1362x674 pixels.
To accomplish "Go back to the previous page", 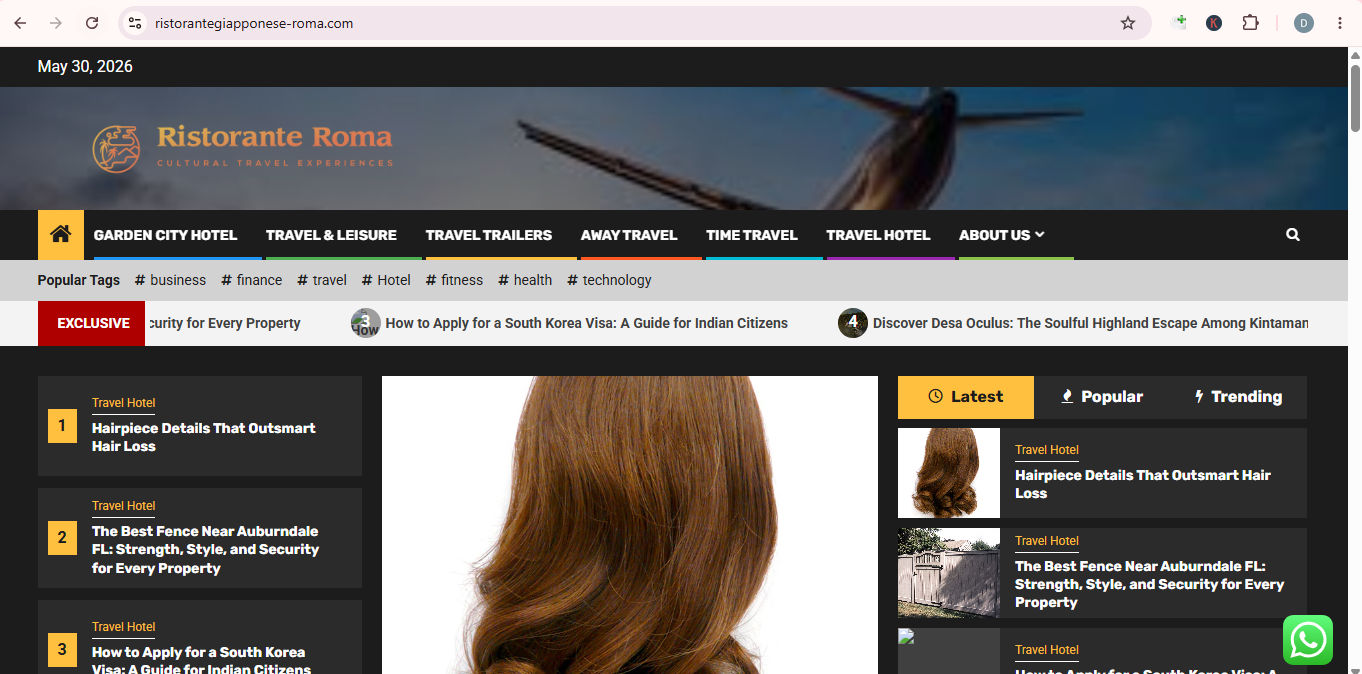I will pyautogui.click(x=20, y=23).
